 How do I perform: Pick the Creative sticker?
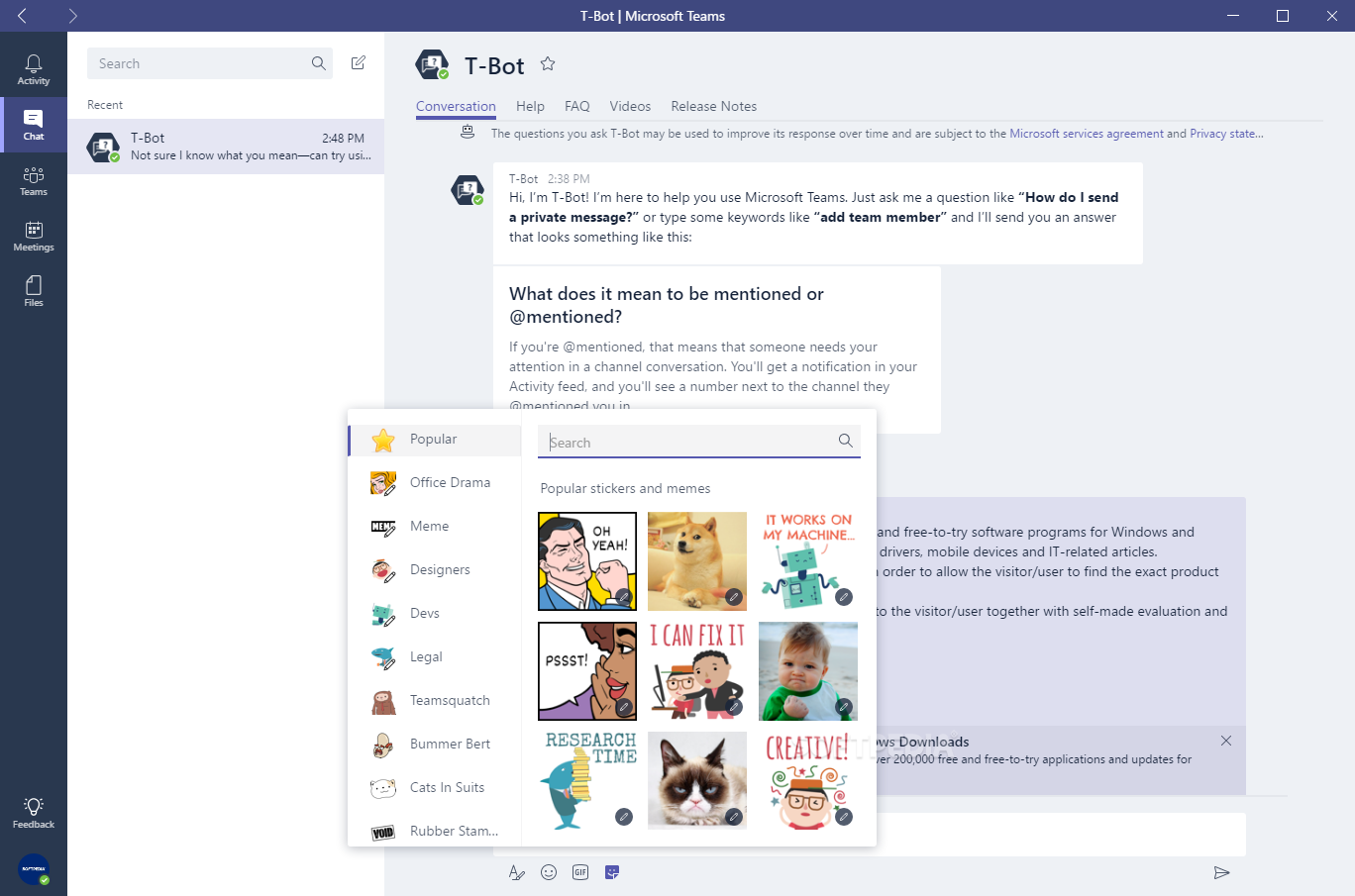807,781
